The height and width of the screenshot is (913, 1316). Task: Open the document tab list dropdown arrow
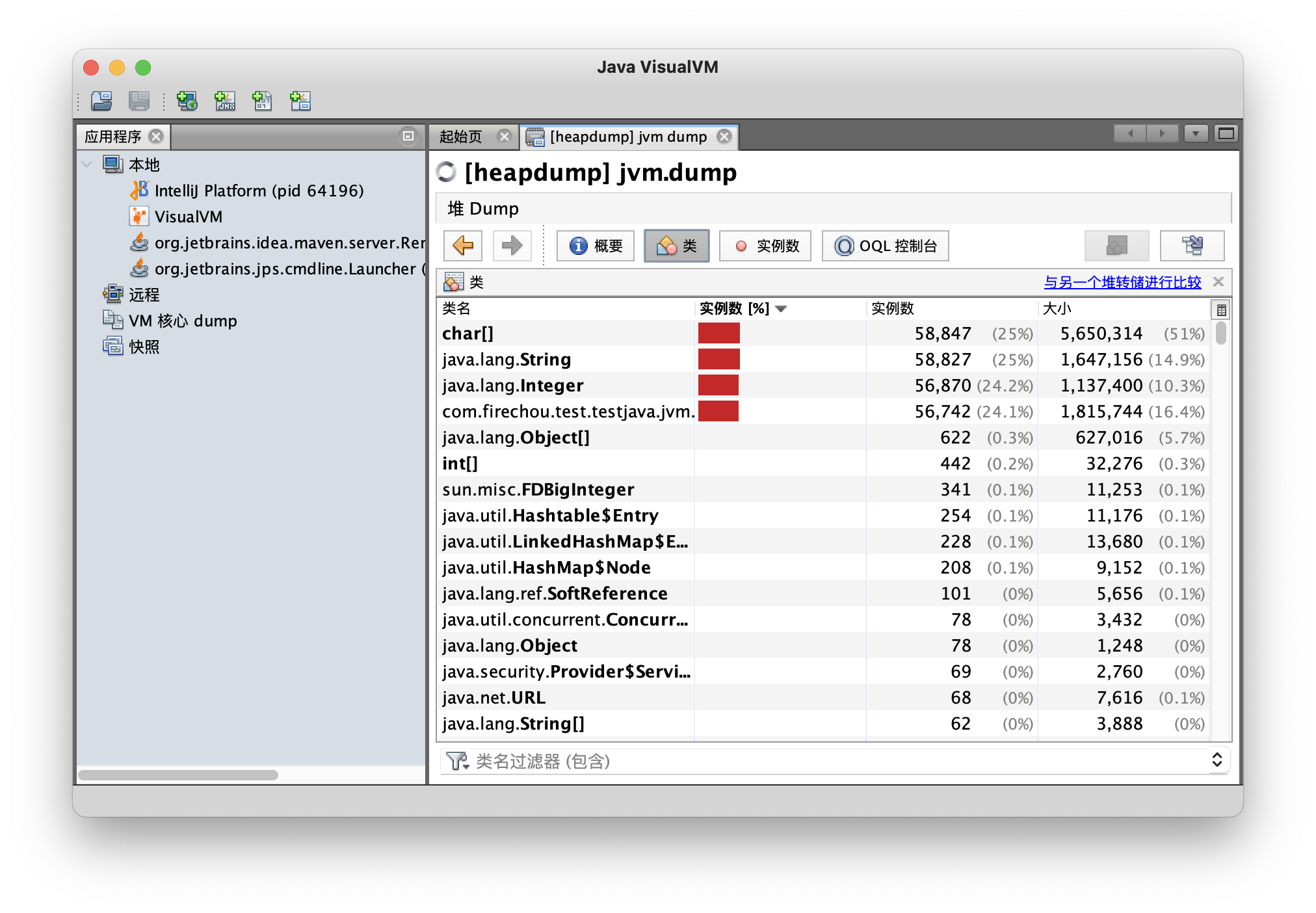[1195, 134]
